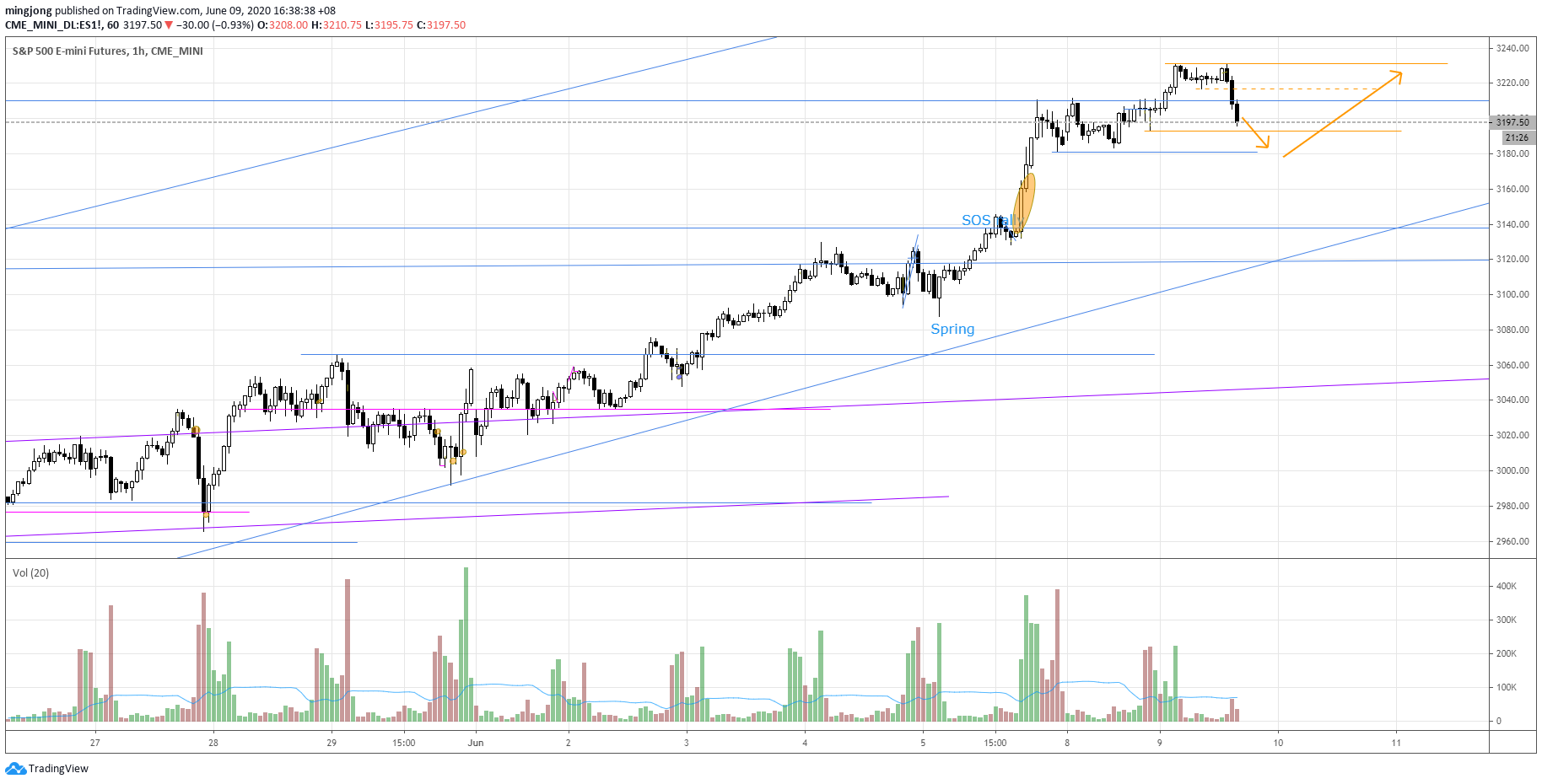This screenshot has height=784, width=1542.
Task: Click the '3220.00' price axis label
Action: point(1512,83)
